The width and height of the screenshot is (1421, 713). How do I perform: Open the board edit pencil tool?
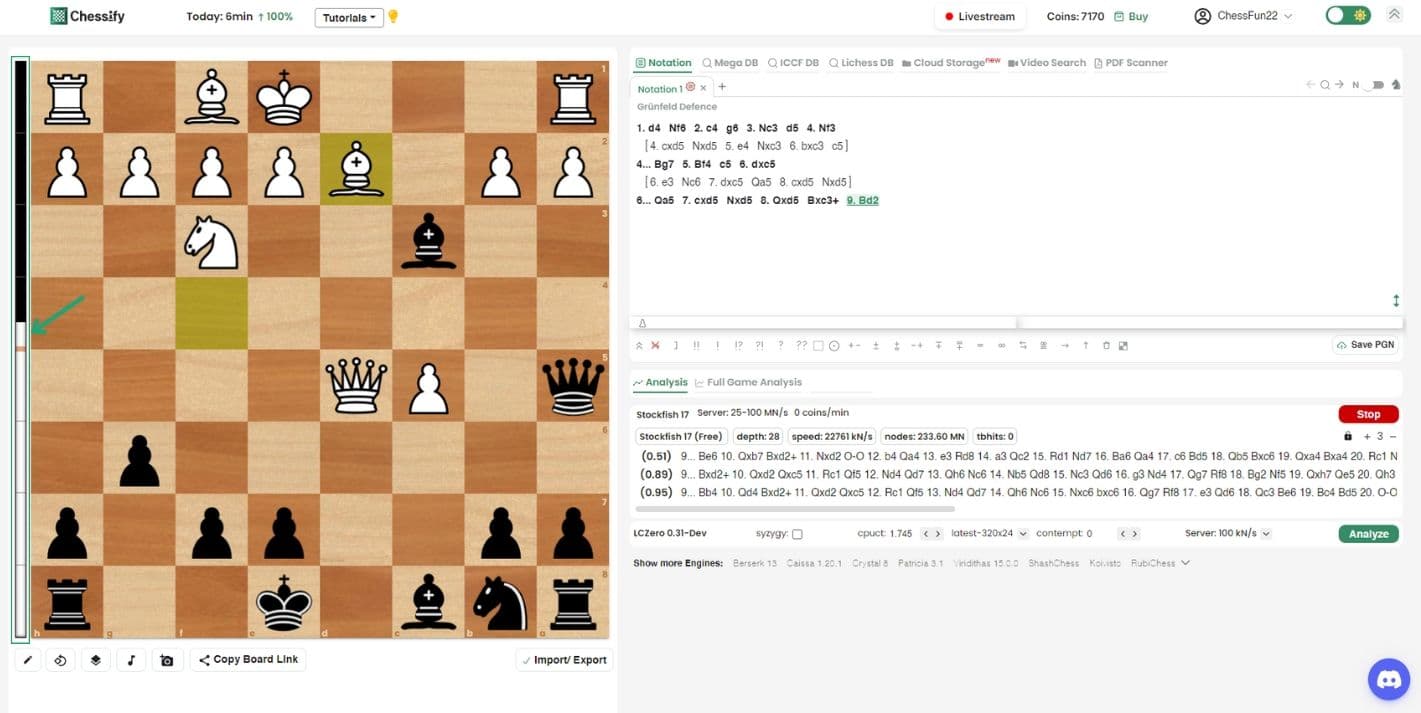(27, 660)
